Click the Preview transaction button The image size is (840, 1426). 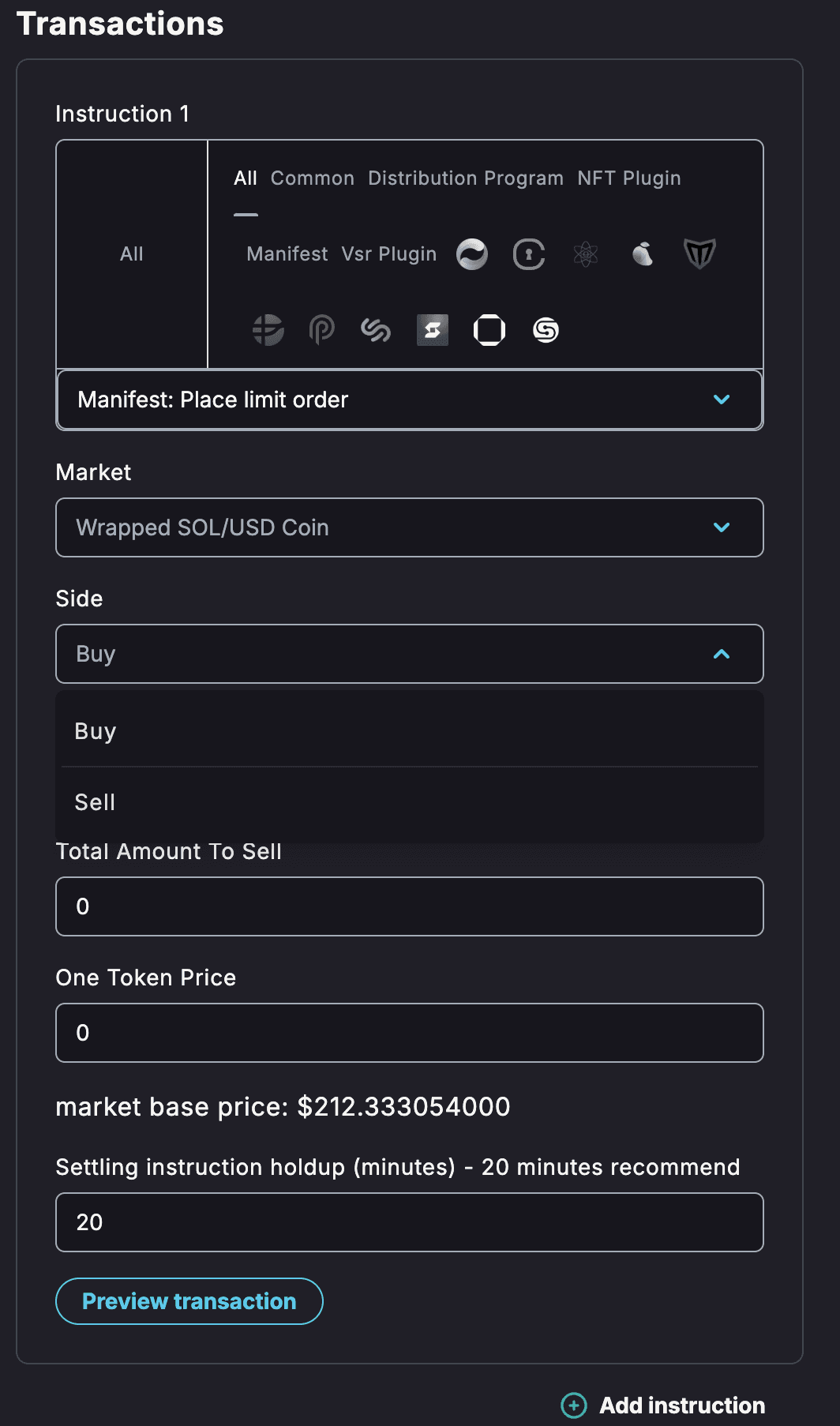click(189, 1301)
